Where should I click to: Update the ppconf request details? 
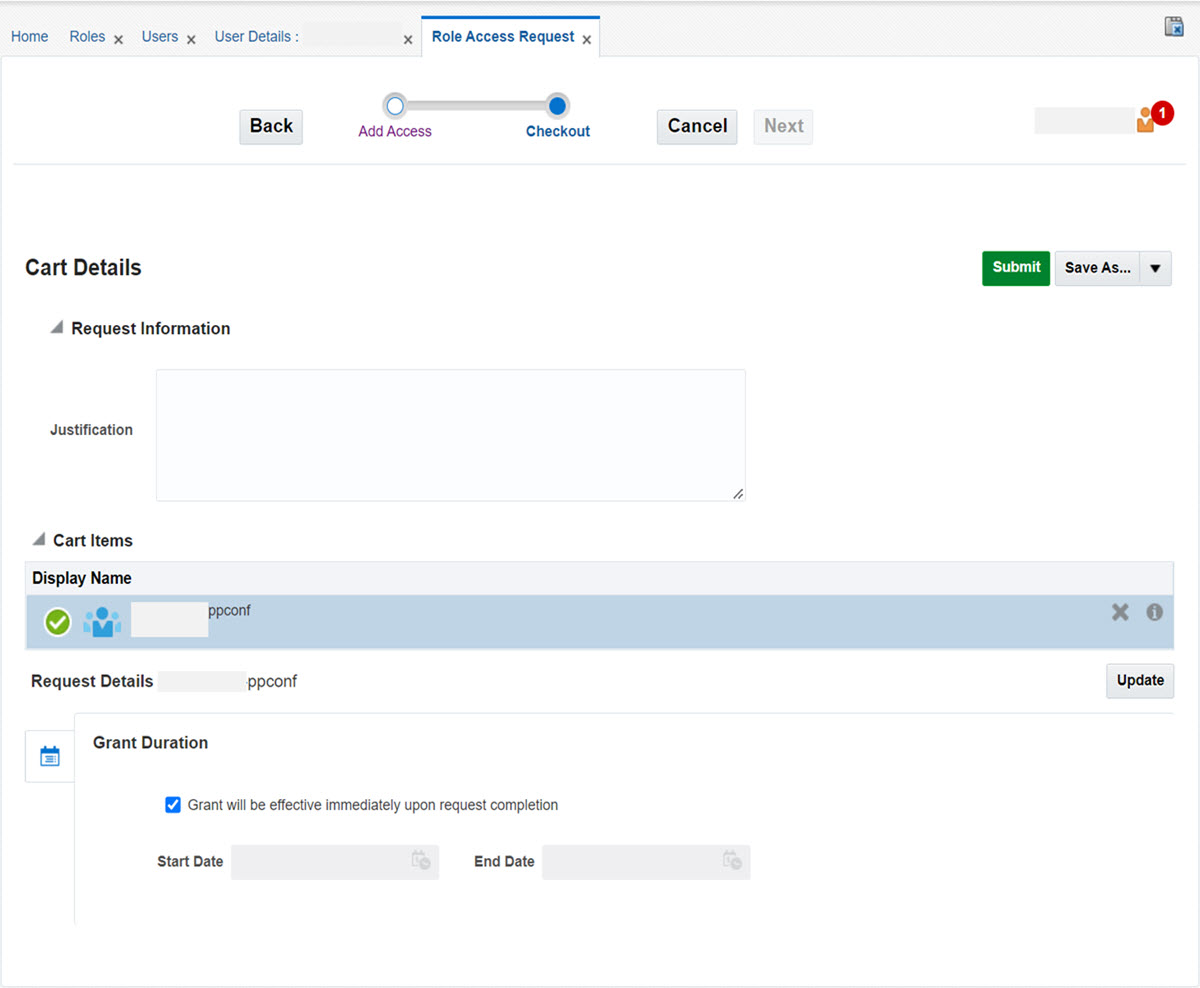[x=1140, y=680]
